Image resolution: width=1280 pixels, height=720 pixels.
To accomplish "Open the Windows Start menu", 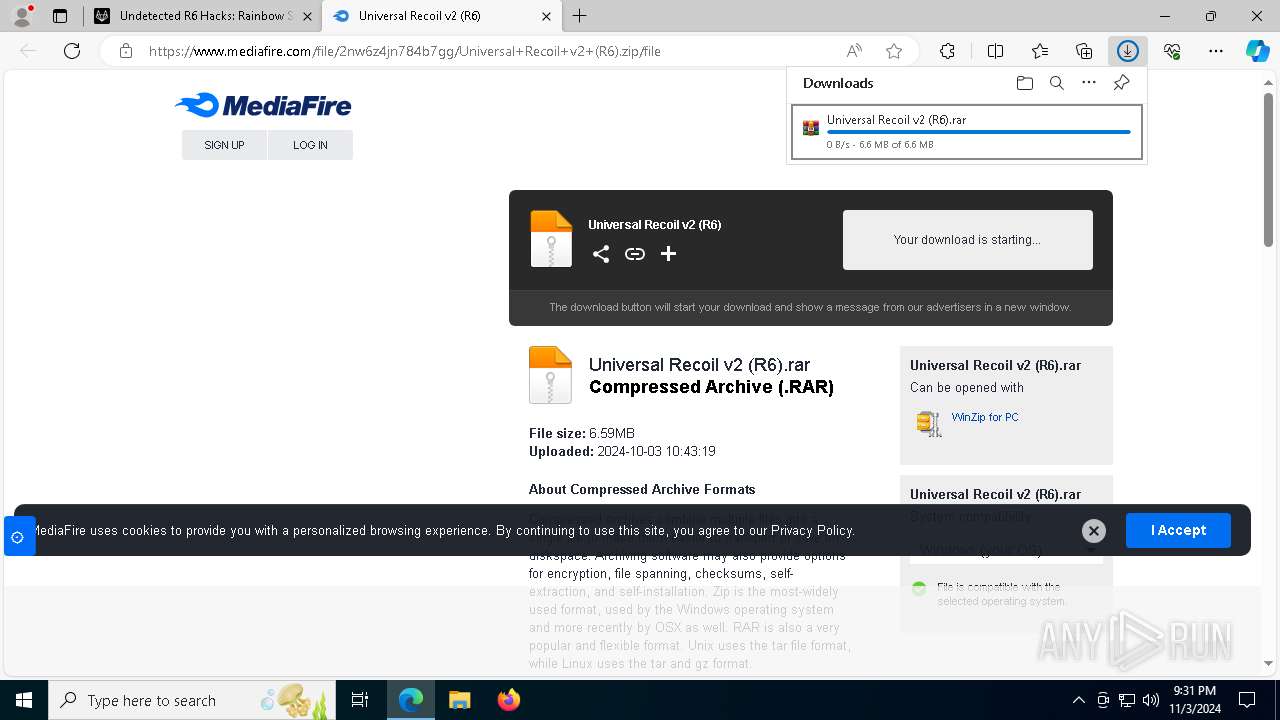I will pyautogui.click(x=24, y=700).
